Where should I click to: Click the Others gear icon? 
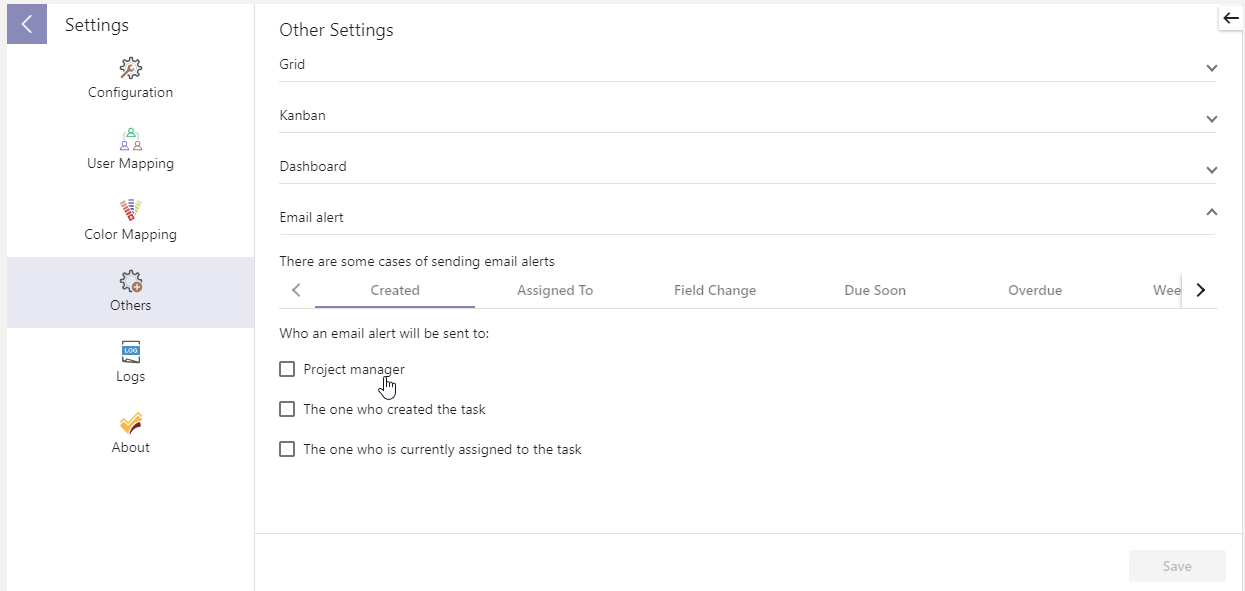(130, 281)
